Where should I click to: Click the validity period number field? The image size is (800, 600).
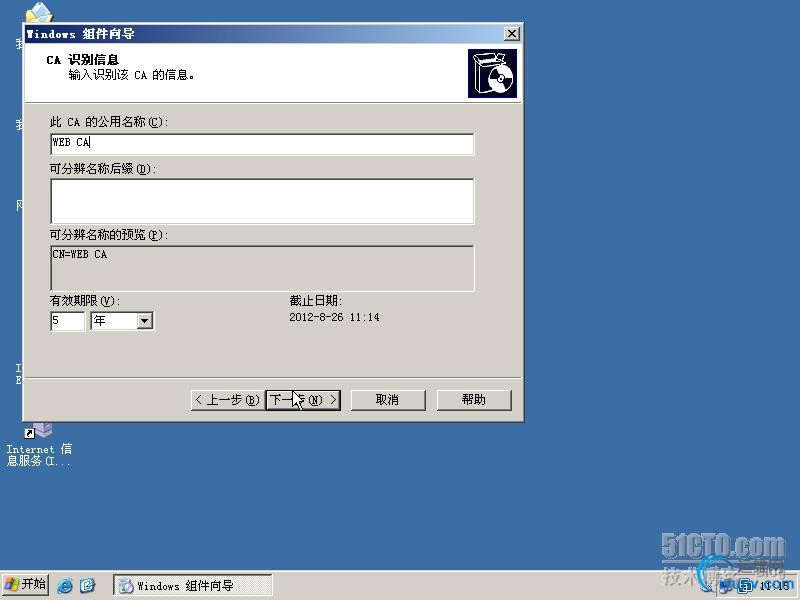pyautogui.click(x=67, y=321)
